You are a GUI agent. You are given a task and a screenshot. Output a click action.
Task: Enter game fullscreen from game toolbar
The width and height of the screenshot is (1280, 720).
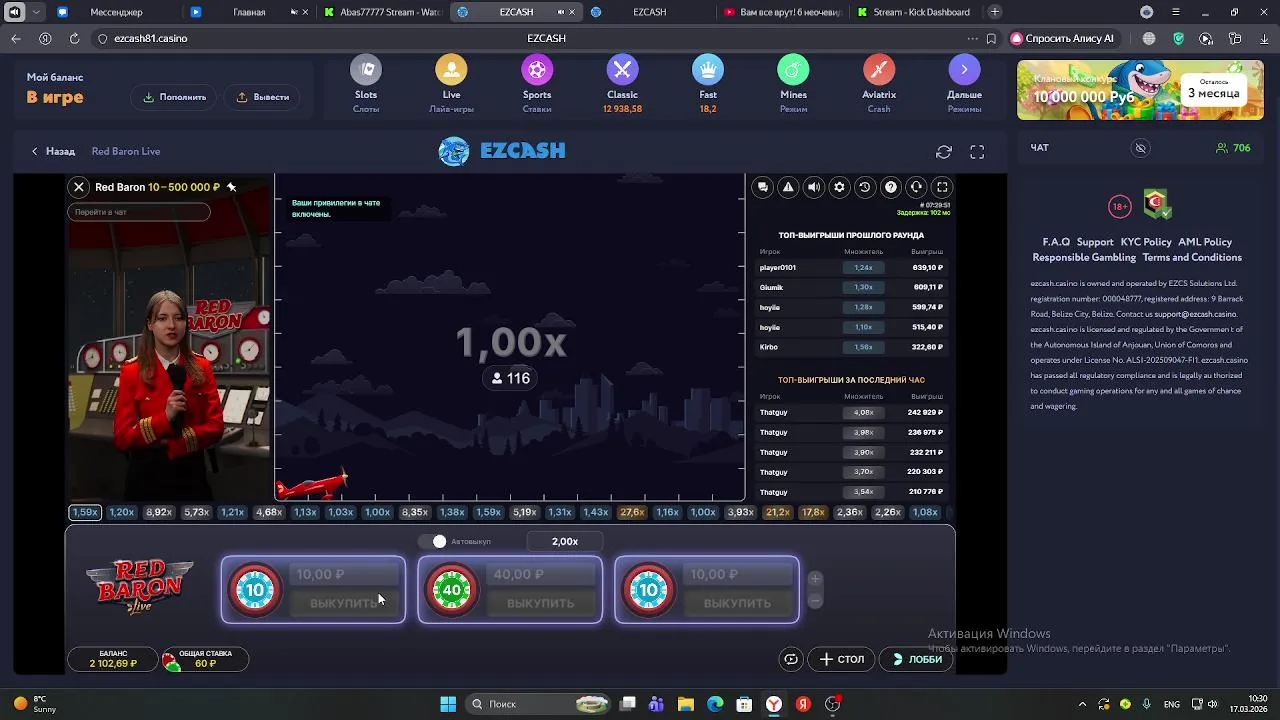coord(942,187)
